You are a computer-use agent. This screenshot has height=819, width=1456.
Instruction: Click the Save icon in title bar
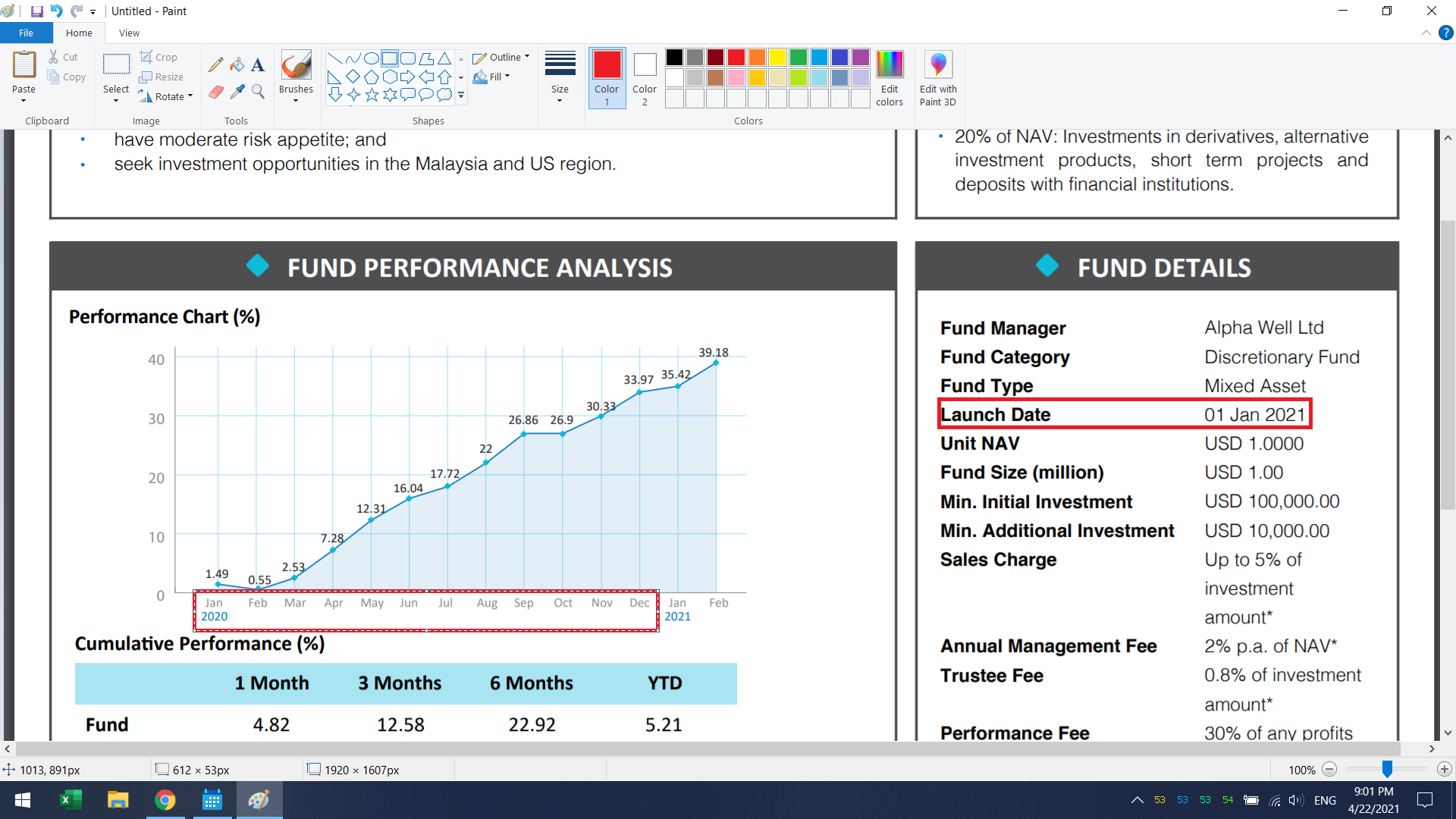click(36, 11)
